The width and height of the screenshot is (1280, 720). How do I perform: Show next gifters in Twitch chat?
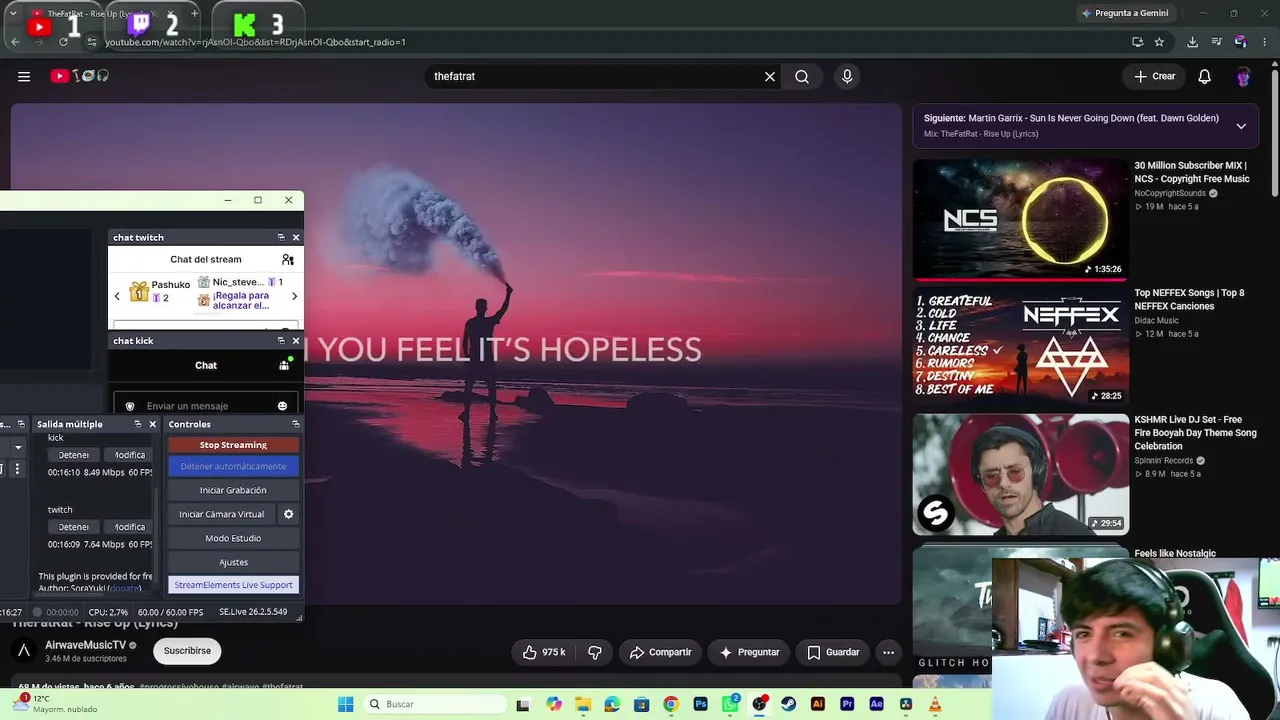click(x=294, y=296)
